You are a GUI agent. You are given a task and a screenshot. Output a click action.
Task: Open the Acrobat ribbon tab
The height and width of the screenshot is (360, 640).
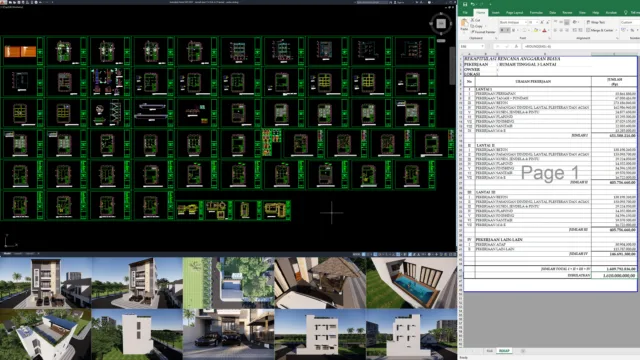611,13
